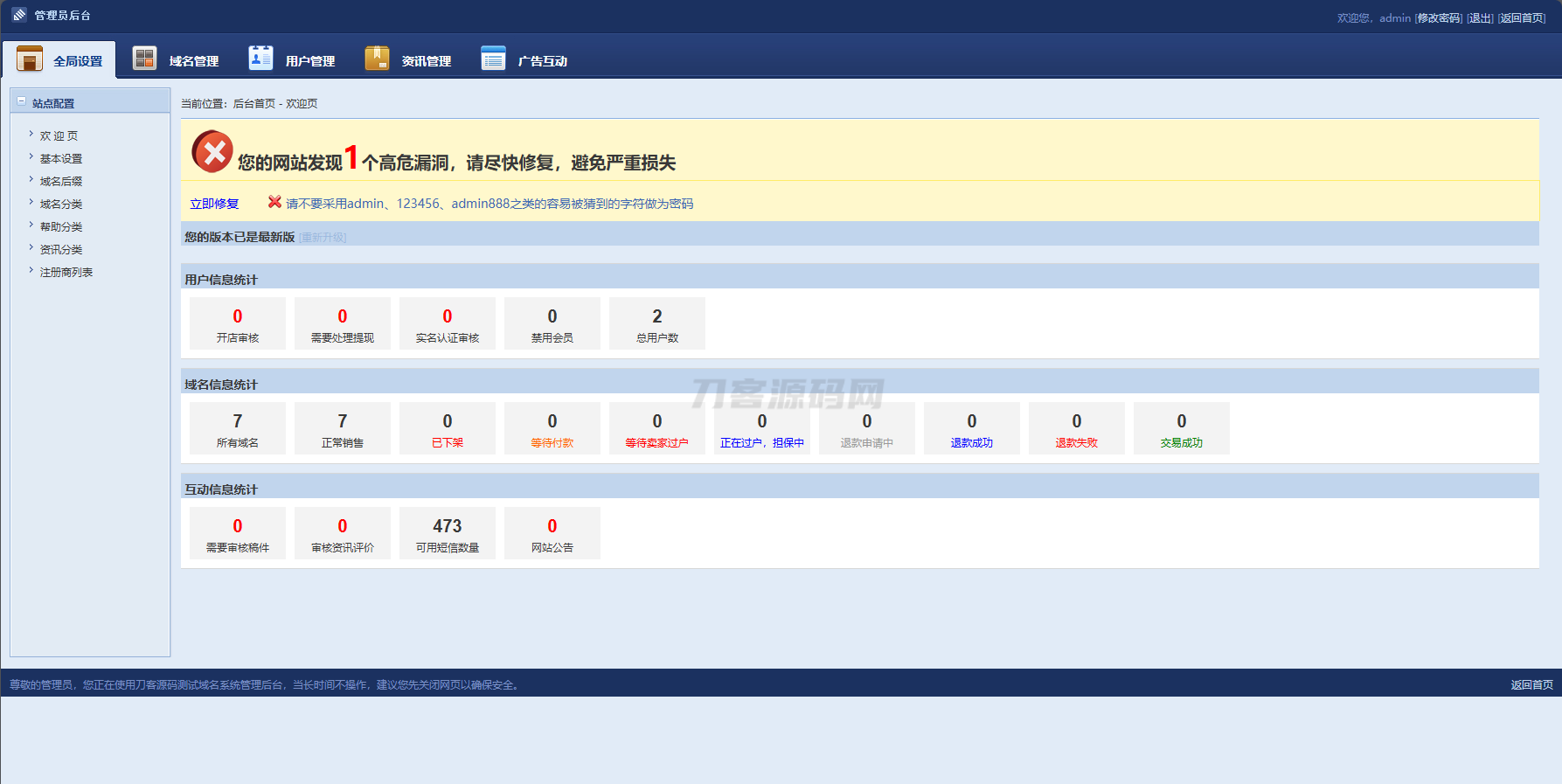Collapse the 站点配置 sidebar section
This screenshot has width=1562, height=784.
pos(22,101)
